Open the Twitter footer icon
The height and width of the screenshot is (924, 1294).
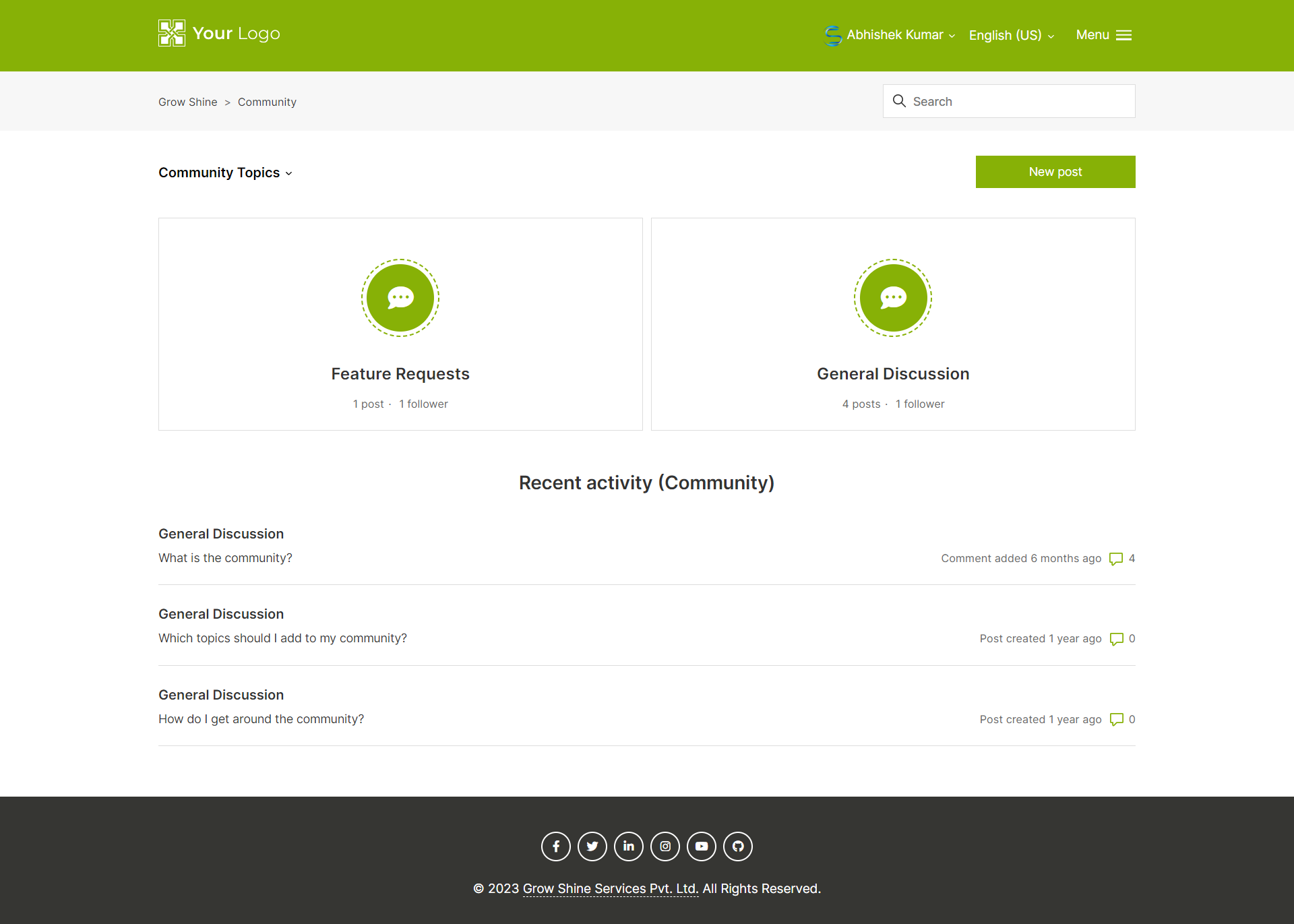tap(592, 846)
